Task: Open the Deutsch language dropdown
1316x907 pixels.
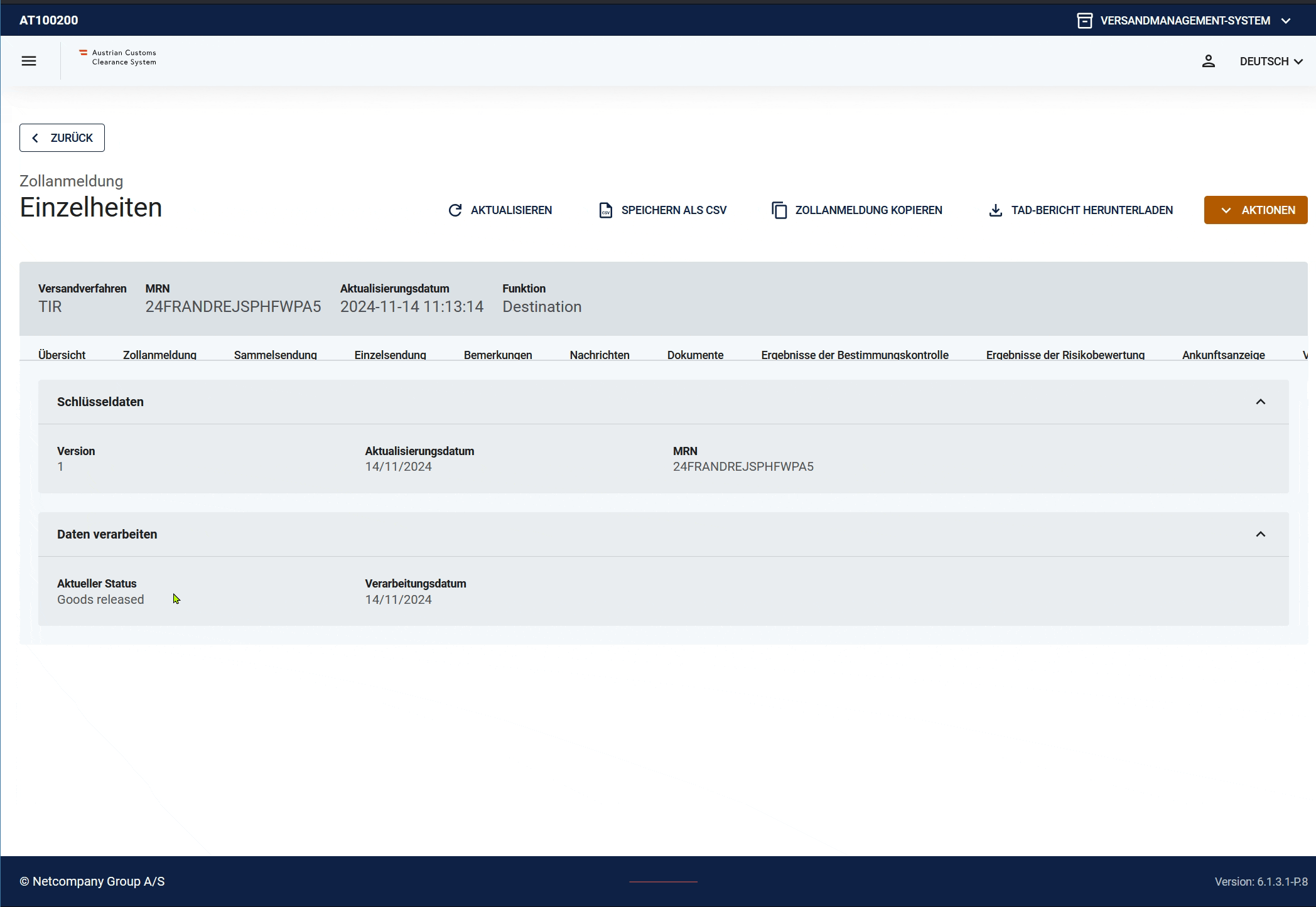Action: (1271, 61)
